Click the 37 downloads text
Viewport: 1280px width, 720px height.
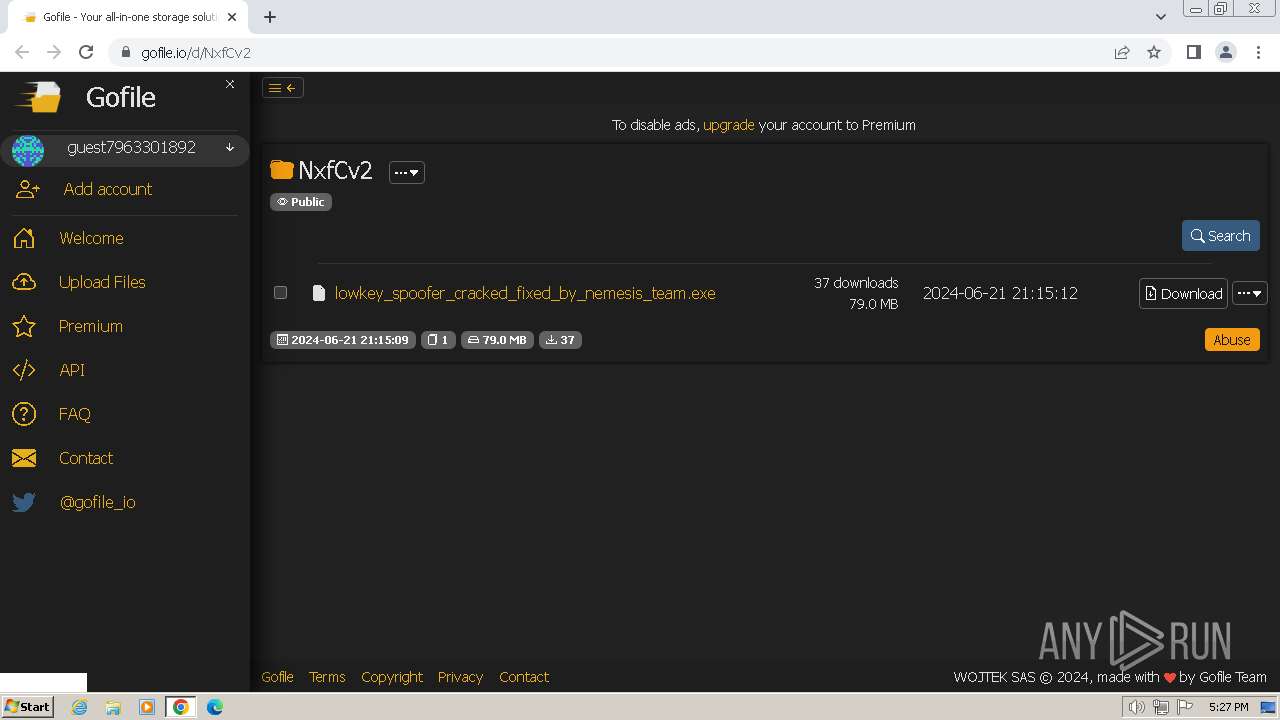click(x=856, y=283)
